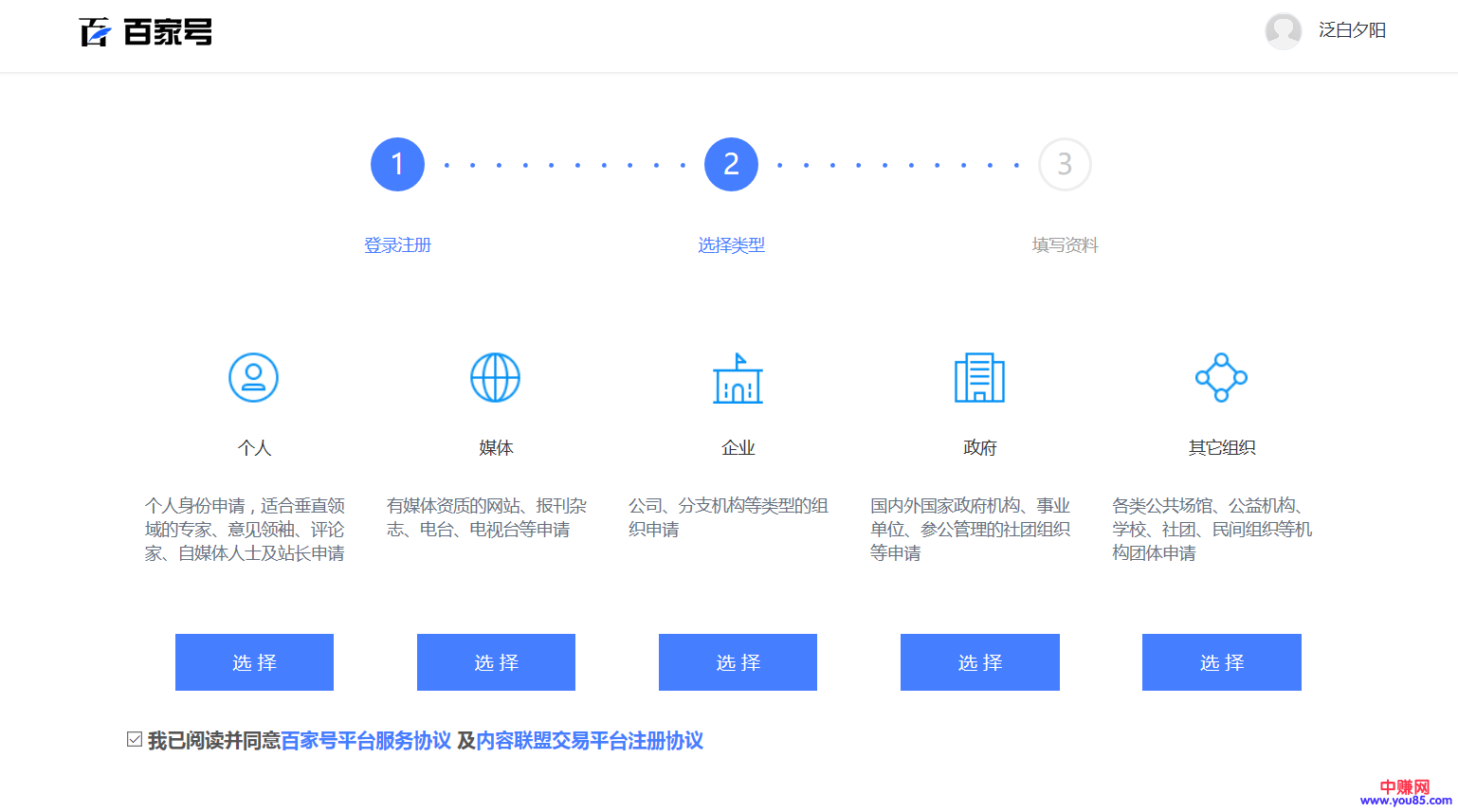This screenshot has height=812, width=1458.
Task: Click the 企业 (Enterprise) building icon
Action: point(738,378)
